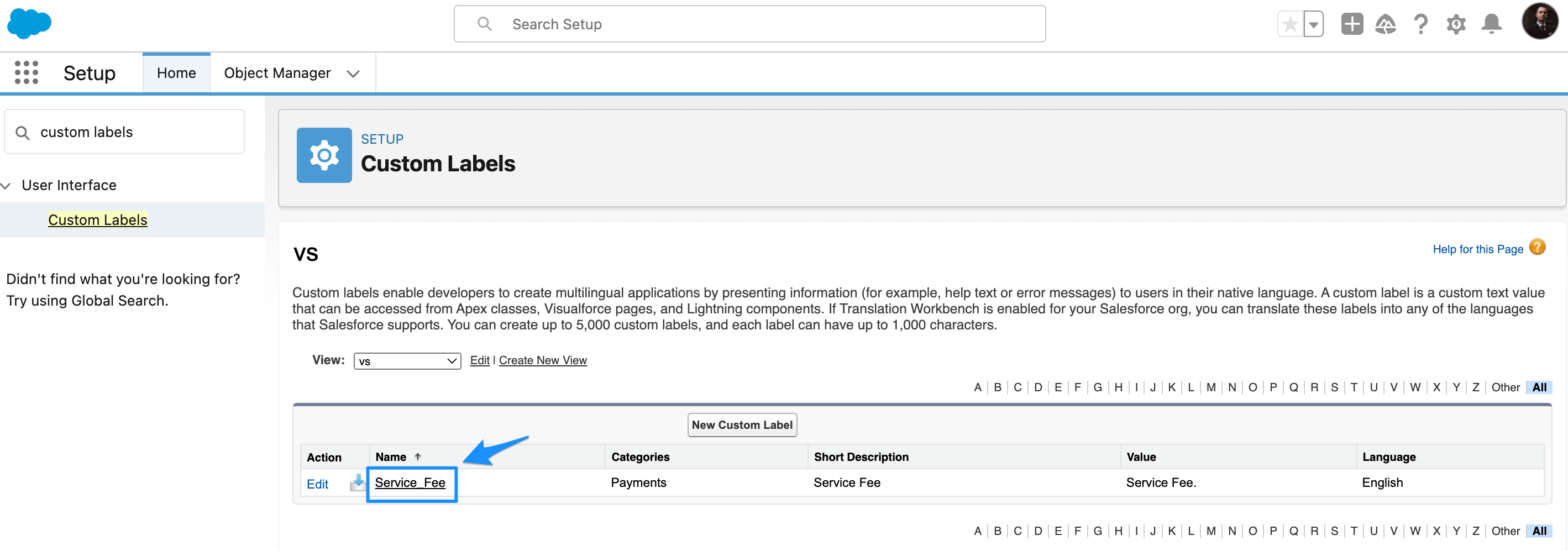Image resolution: width=1568 pixels, height=551 pixels.
Task: Open the View dropdown showing vs
Action: click(x=407, y=360)
